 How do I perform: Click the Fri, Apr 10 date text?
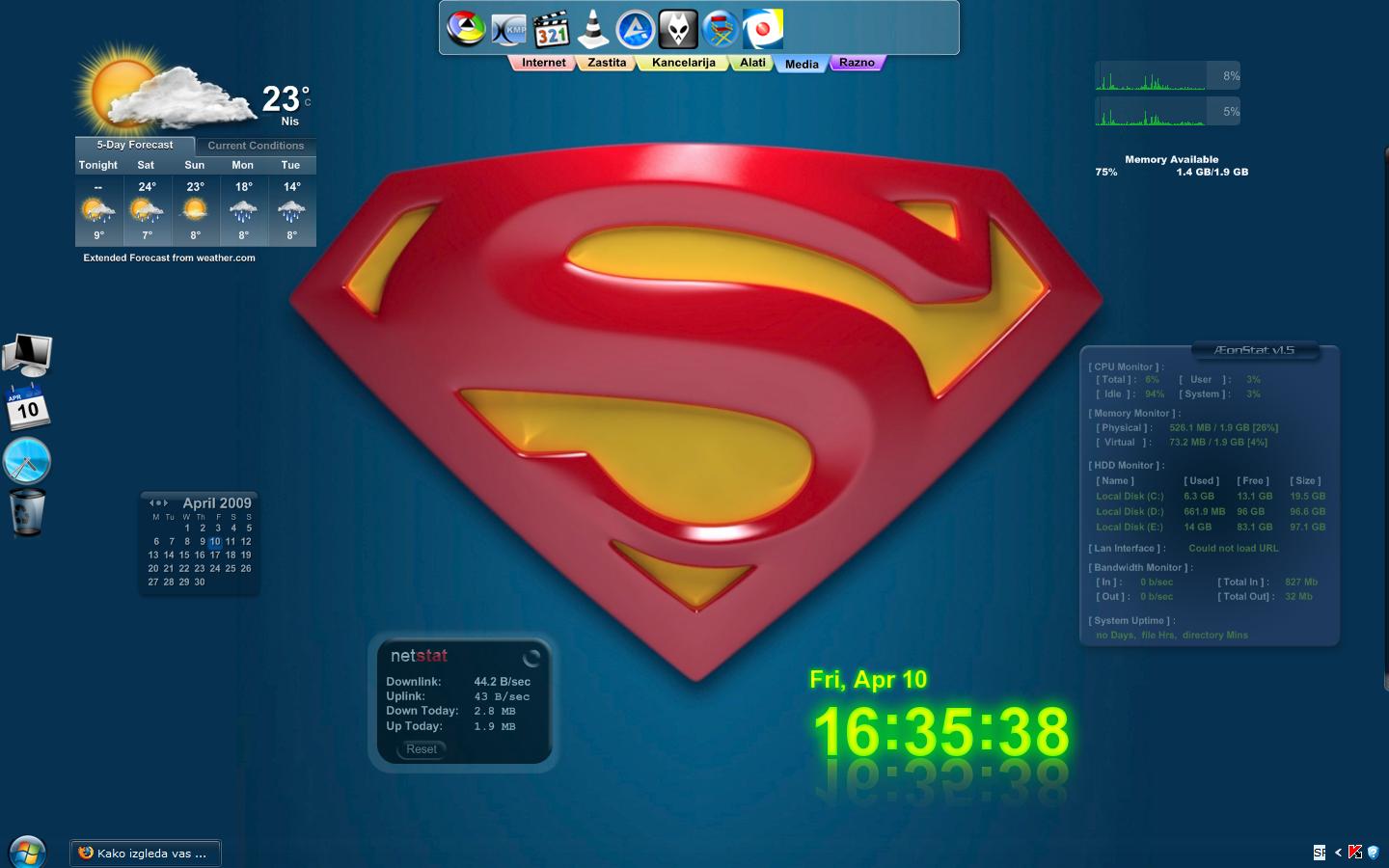tap(868, 680)
